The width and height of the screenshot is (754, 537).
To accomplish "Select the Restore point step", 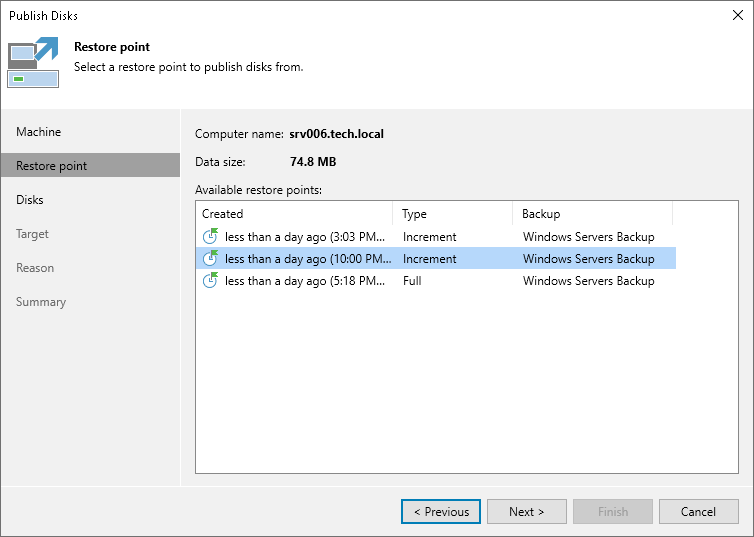I will tap(90, 165).
